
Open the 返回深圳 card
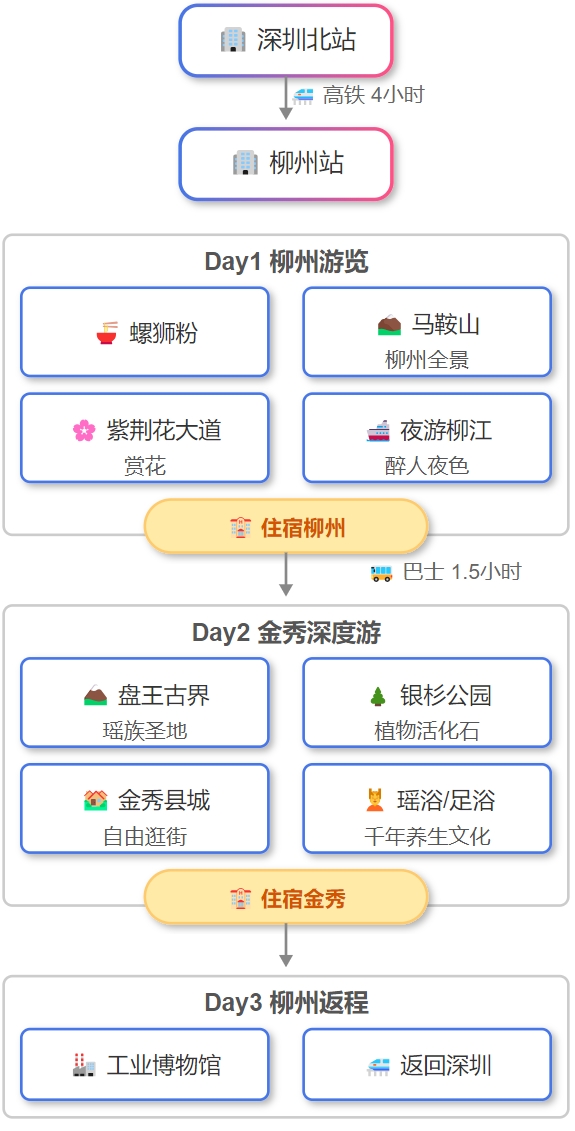427,1065
